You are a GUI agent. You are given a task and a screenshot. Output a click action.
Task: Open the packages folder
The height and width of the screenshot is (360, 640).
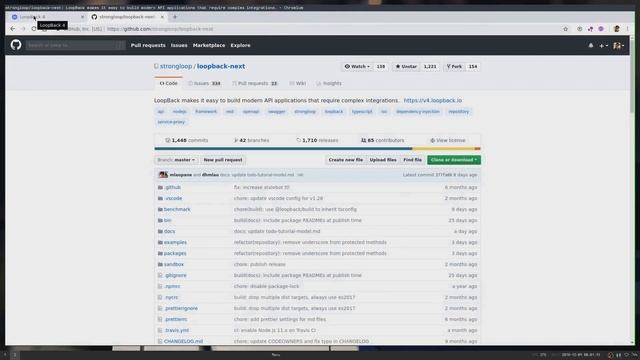(175, 253)
